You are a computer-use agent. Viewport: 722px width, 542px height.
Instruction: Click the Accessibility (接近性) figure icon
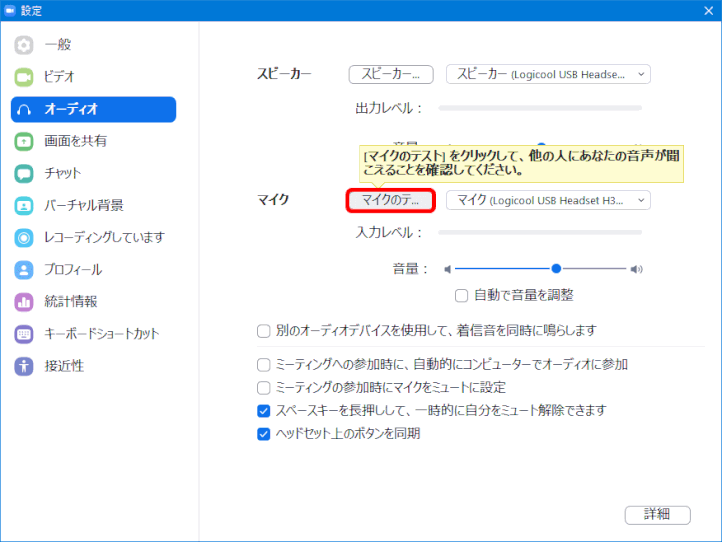click(23, 366)
